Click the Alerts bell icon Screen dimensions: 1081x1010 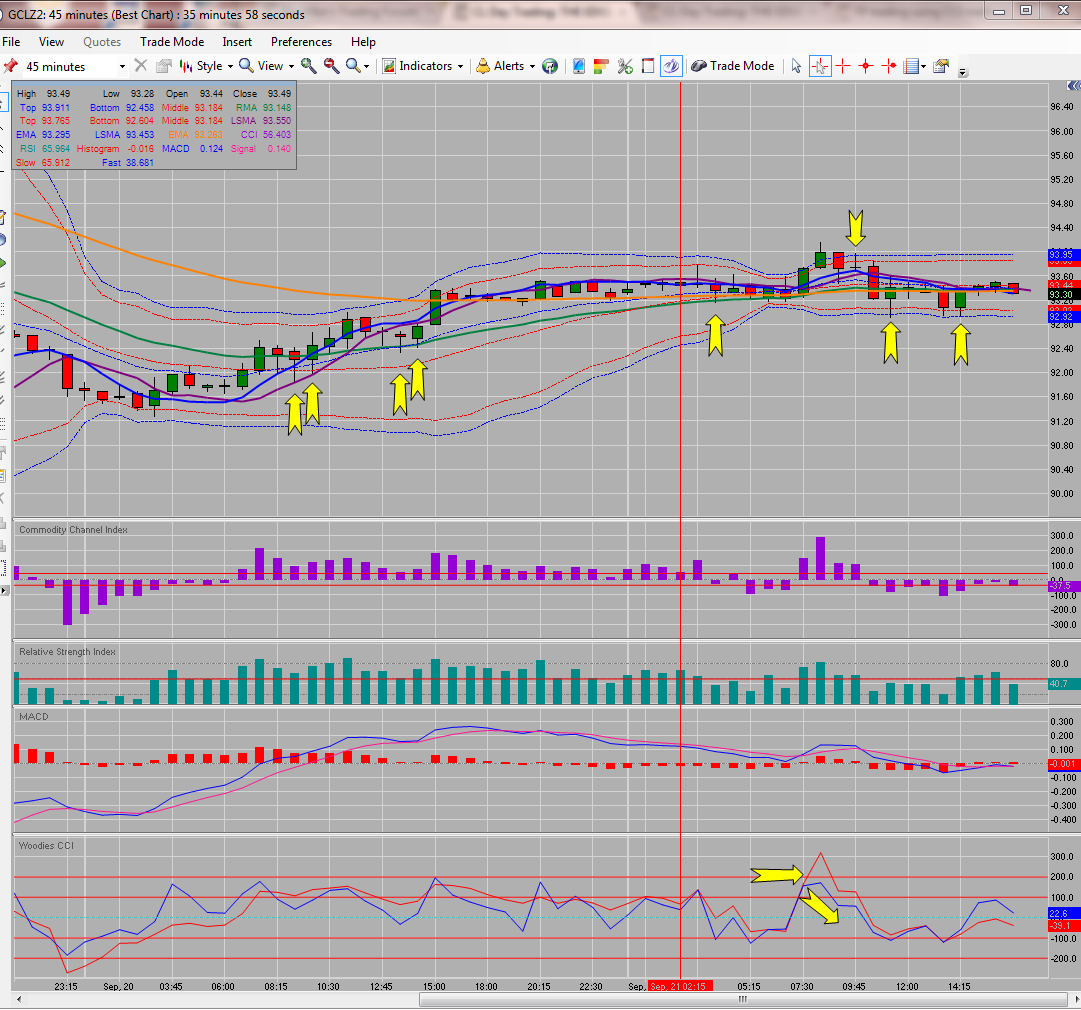[x=483, y=66]
